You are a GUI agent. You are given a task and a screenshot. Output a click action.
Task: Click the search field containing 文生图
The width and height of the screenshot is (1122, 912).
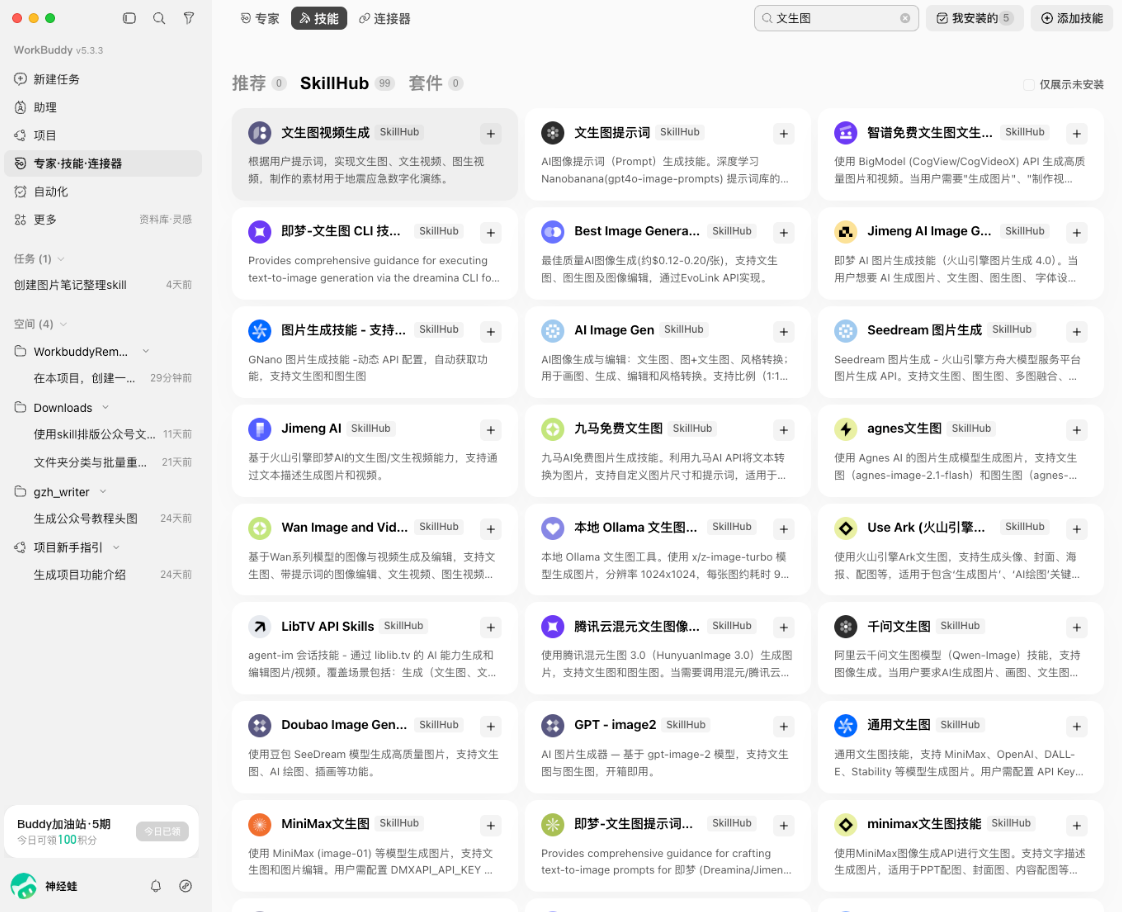(836, 18)
